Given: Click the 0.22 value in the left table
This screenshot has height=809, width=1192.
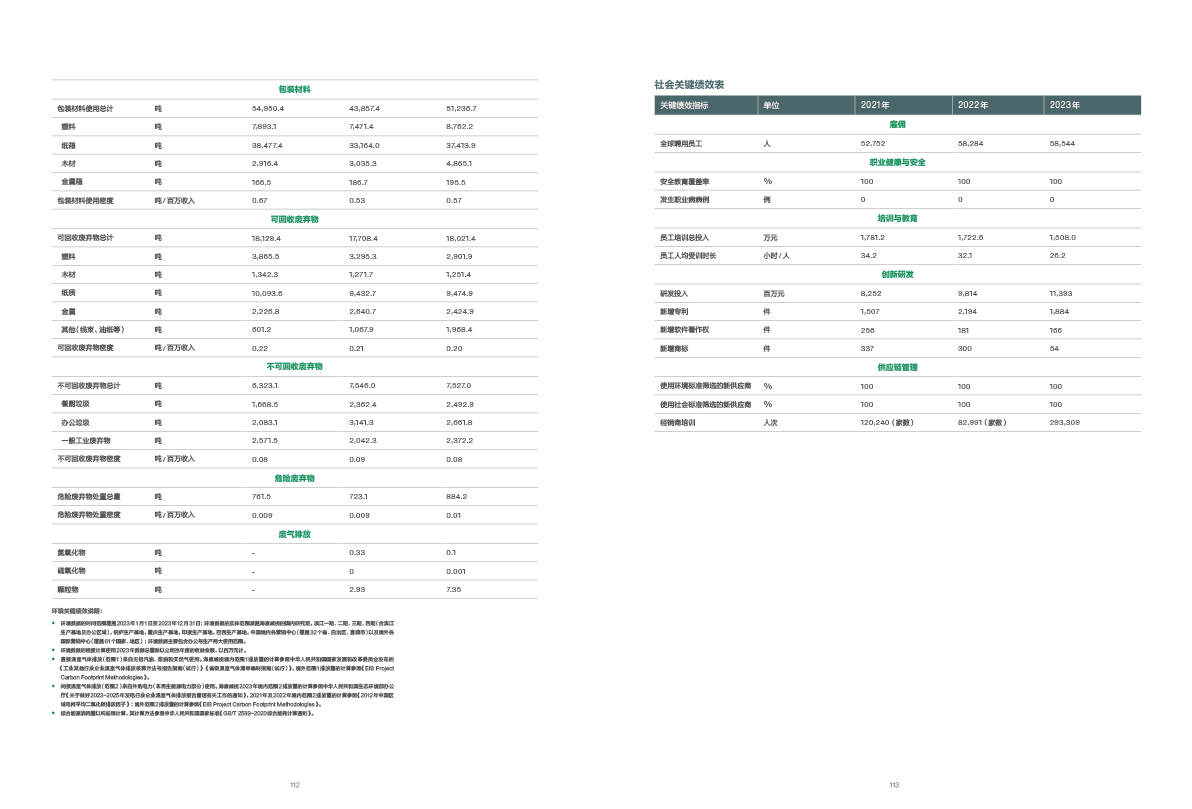Looking at the screenshot, I should (259, 347).
